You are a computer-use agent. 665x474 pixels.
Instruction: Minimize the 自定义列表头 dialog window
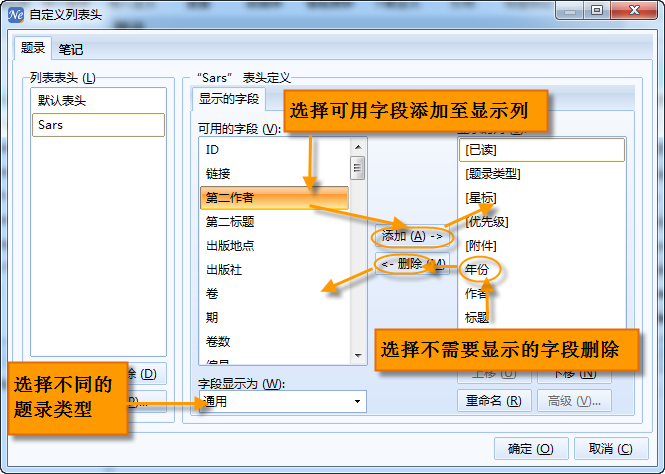[x=570, y=10]
